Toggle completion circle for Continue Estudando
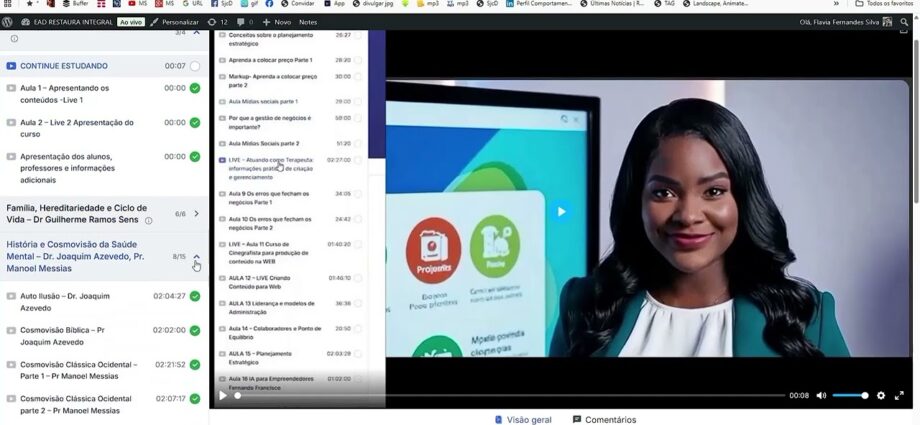Viewport: 920px width, 425px height. coord(195,66)
